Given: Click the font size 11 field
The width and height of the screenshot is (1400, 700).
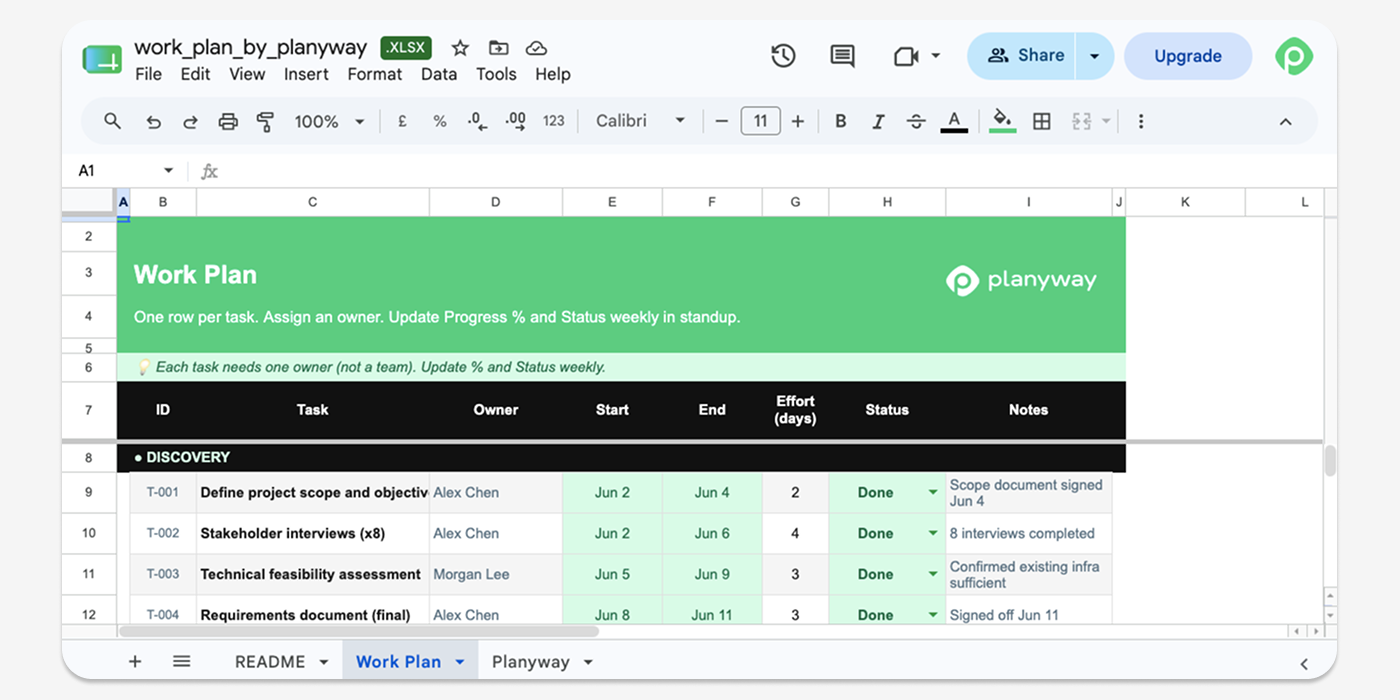Looking at the screenshot, I should click(x=760, y=121).
